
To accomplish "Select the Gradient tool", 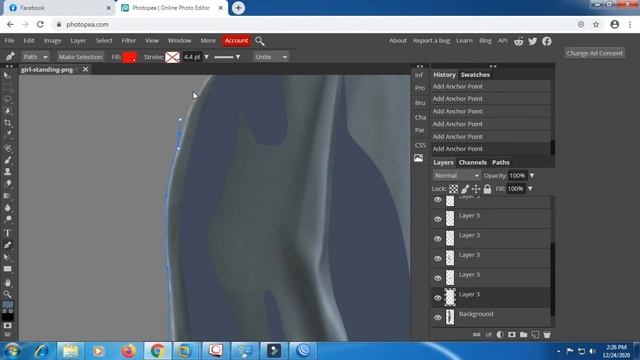I will 7,196.
